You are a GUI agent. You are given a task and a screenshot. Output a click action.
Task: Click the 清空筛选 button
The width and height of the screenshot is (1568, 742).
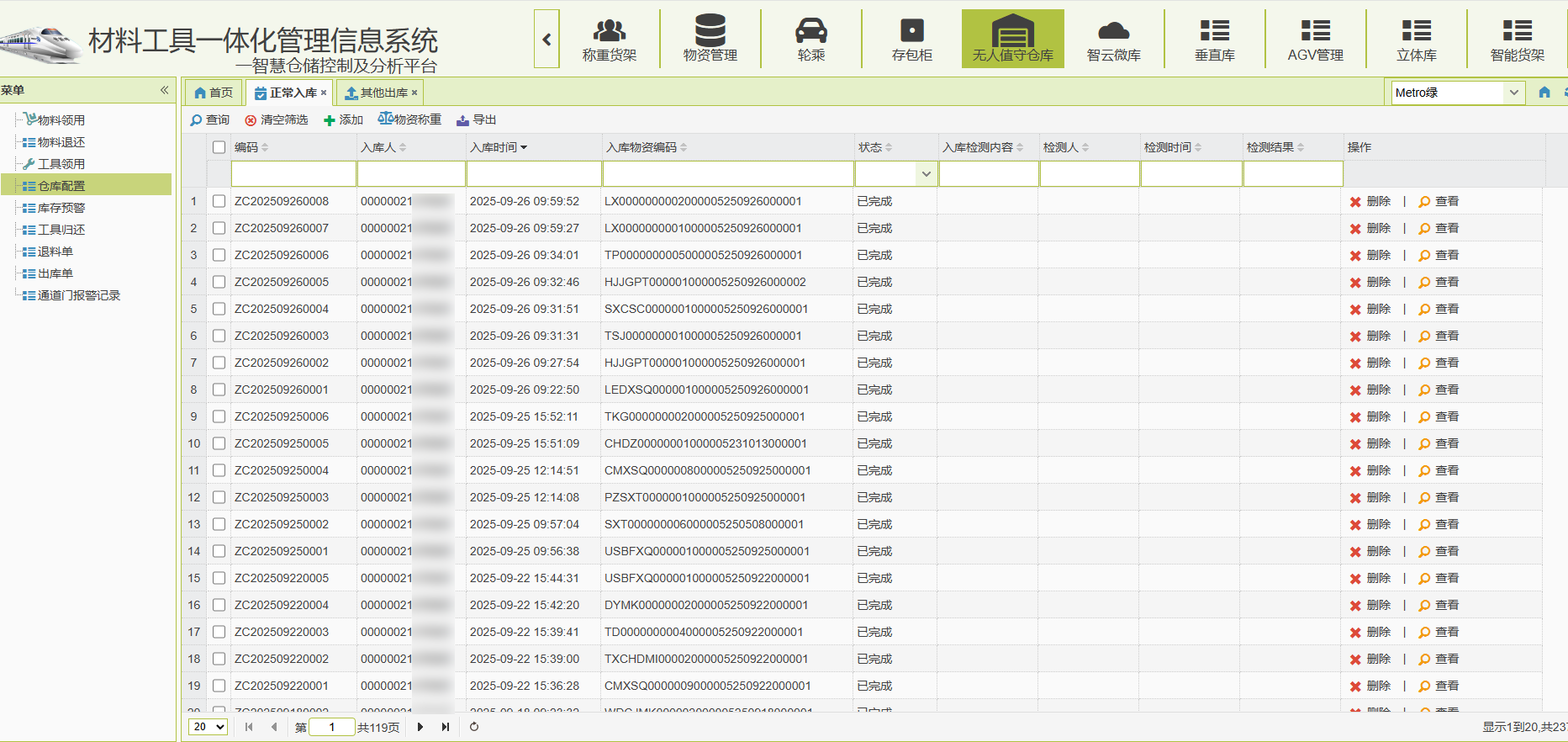(x=277, y=120)
